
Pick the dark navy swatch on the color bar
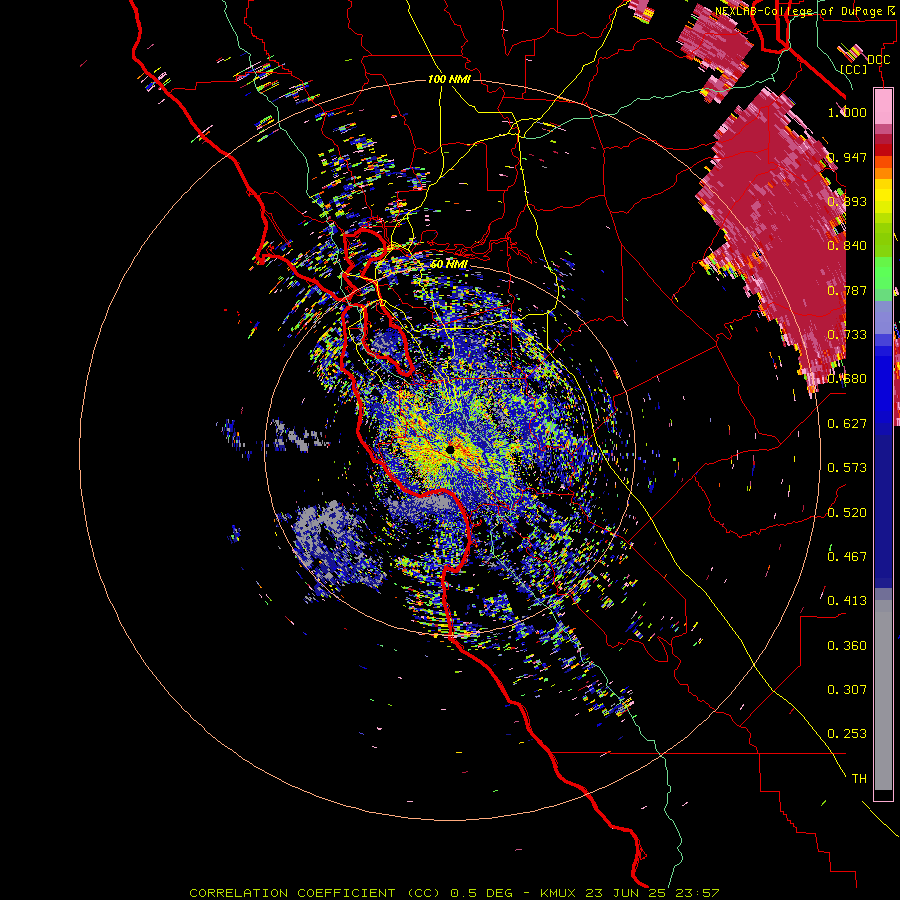(883, 508)
